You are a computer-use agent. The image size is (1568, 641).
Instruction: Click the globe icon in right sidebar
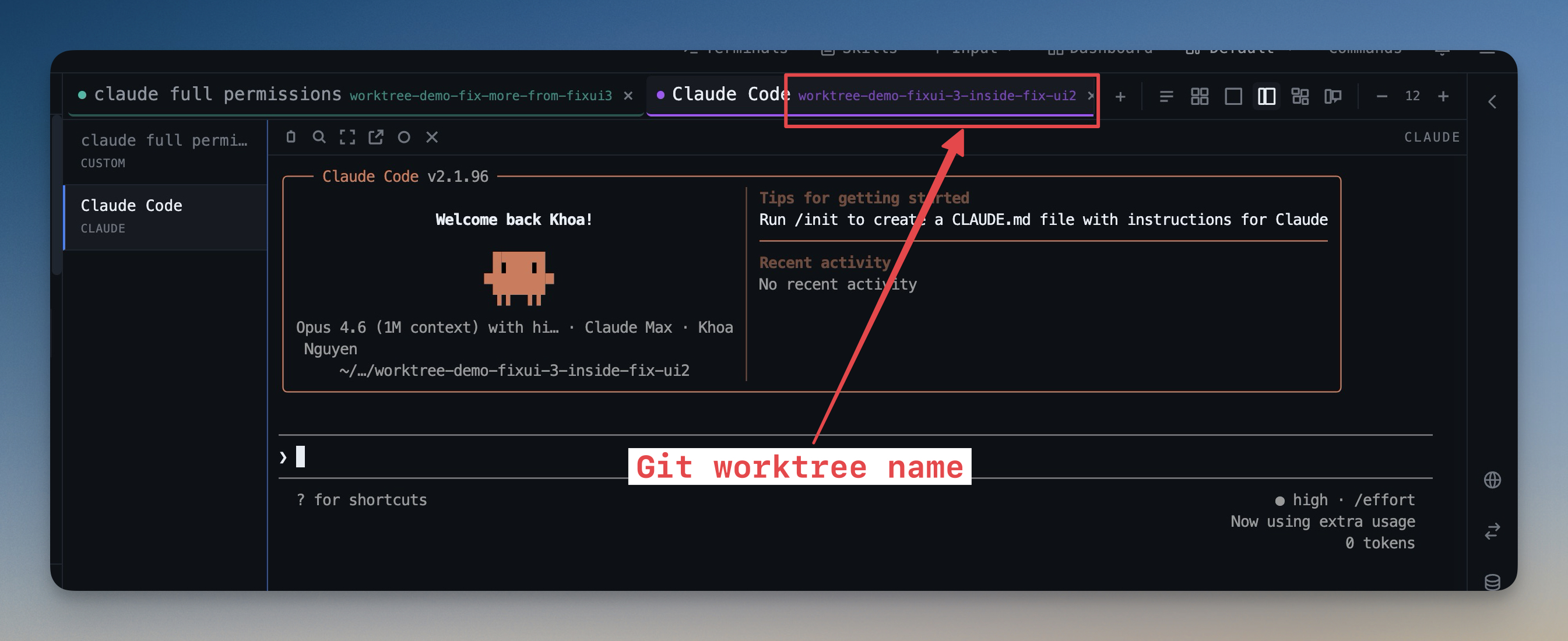pyautogui.click(x=1492, y=480)
